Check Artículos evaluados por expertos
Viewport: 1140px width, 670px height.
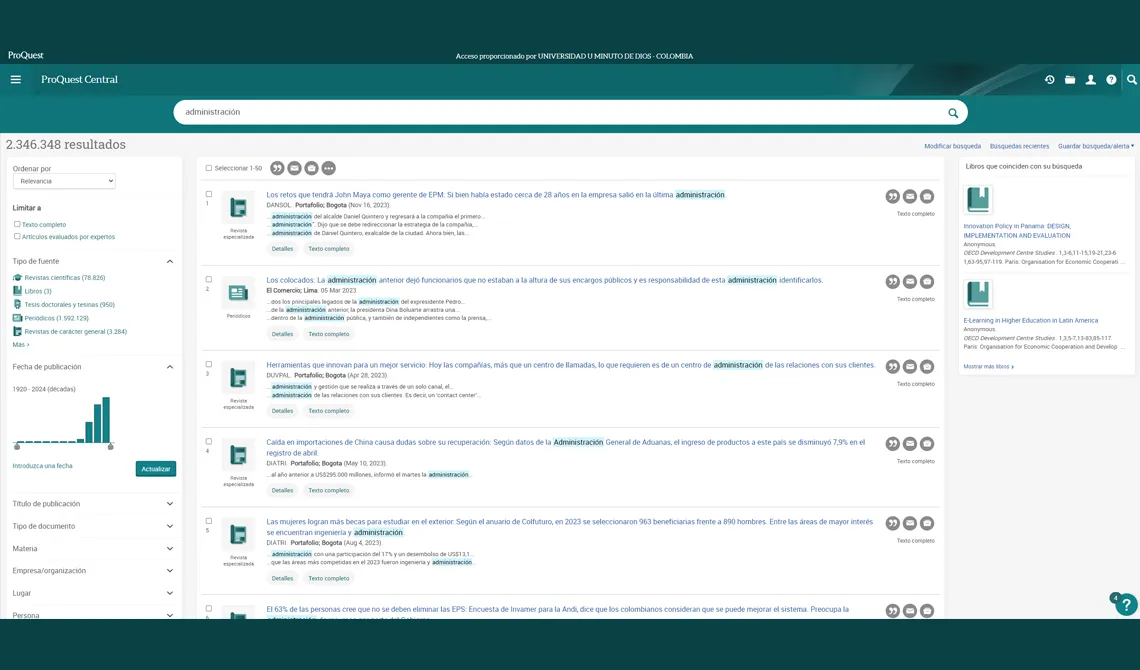pos(17,236)
